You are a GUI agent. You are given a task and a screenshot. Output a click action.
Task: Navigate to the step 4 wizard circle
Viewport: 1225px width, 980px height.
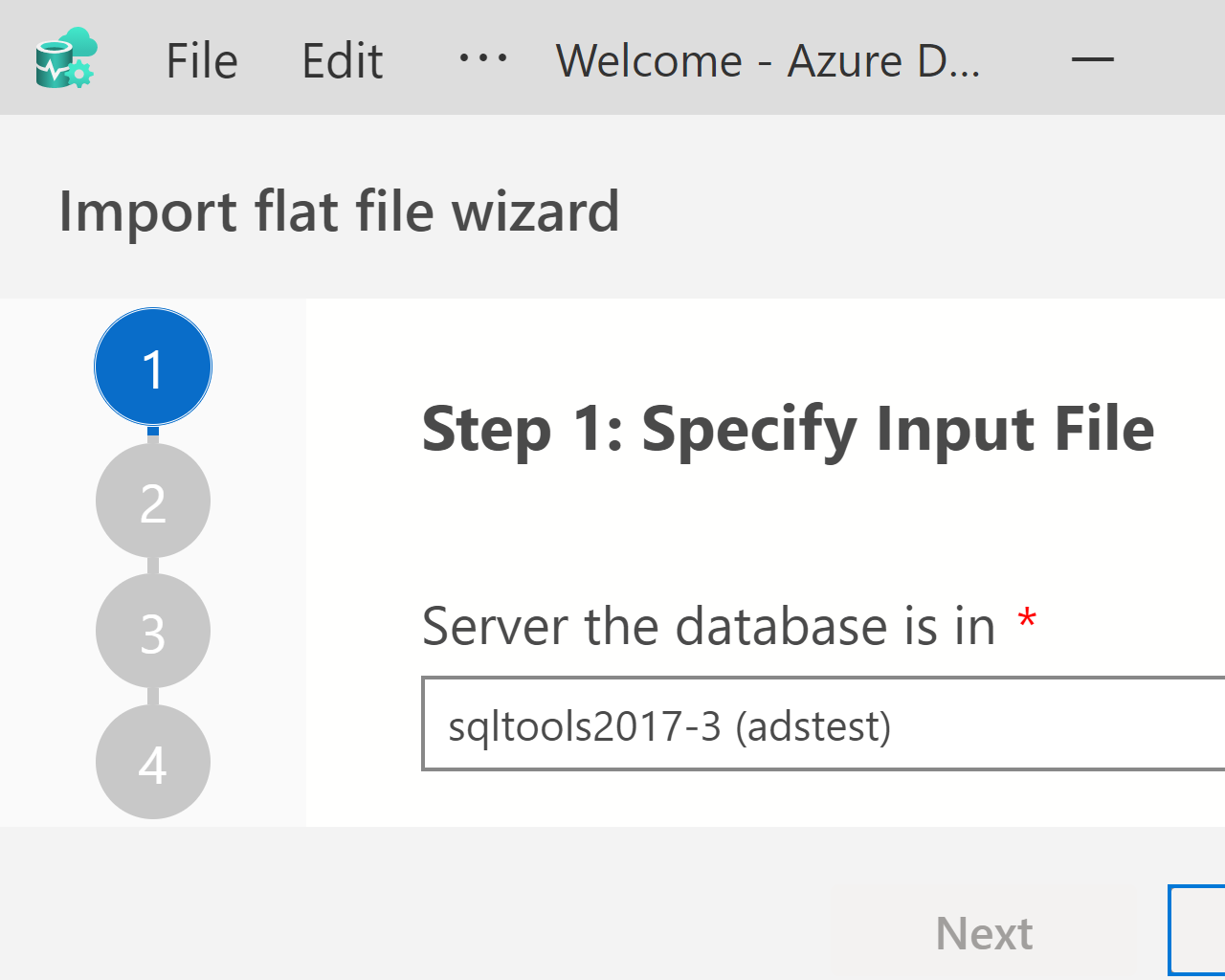click(152, 761)
